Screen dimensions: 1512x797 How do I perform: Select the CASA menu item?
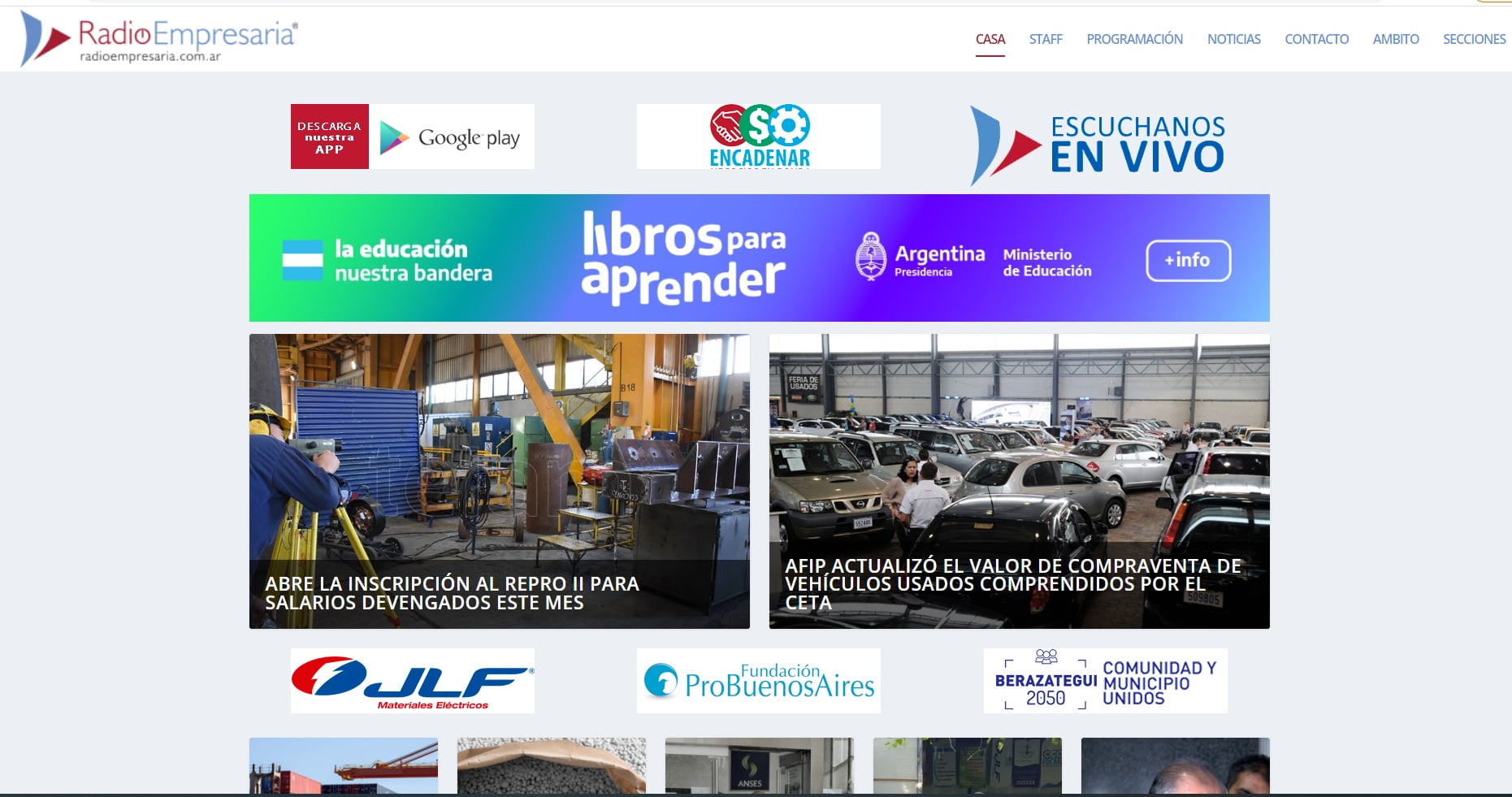[990, 39]
